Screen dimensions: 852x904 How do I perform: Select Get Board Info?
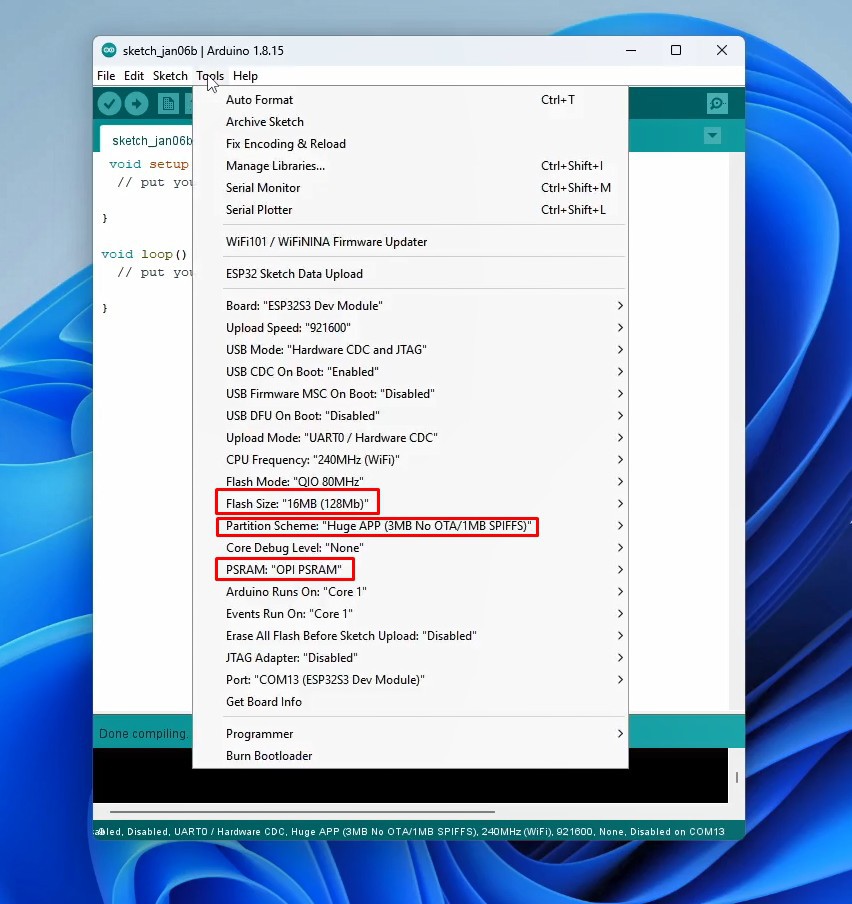coord(264,702)
